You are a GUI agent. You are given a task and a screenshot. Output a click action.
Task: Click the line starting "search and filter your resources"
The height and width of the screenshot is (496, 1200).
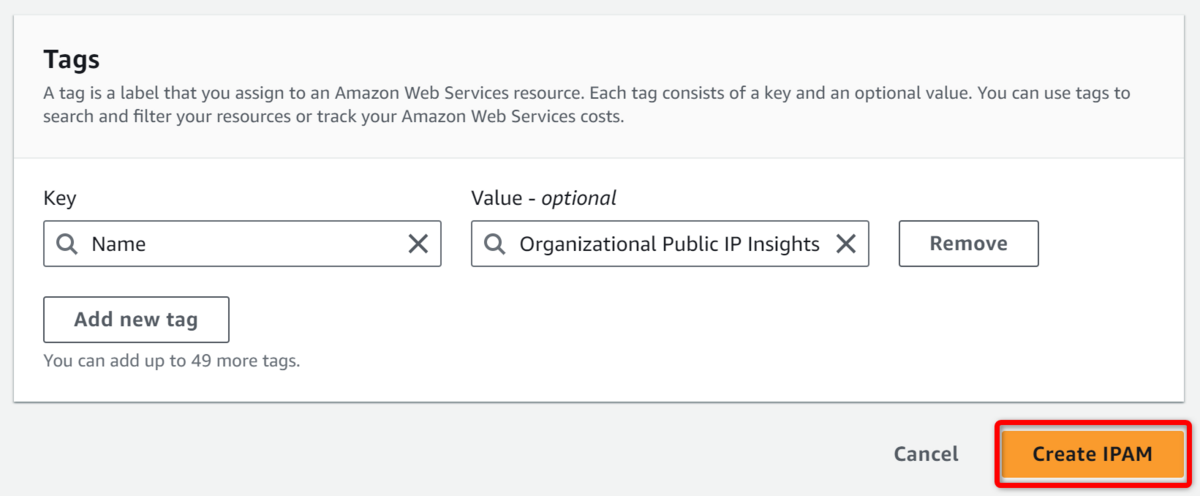(x=200, y=116)
